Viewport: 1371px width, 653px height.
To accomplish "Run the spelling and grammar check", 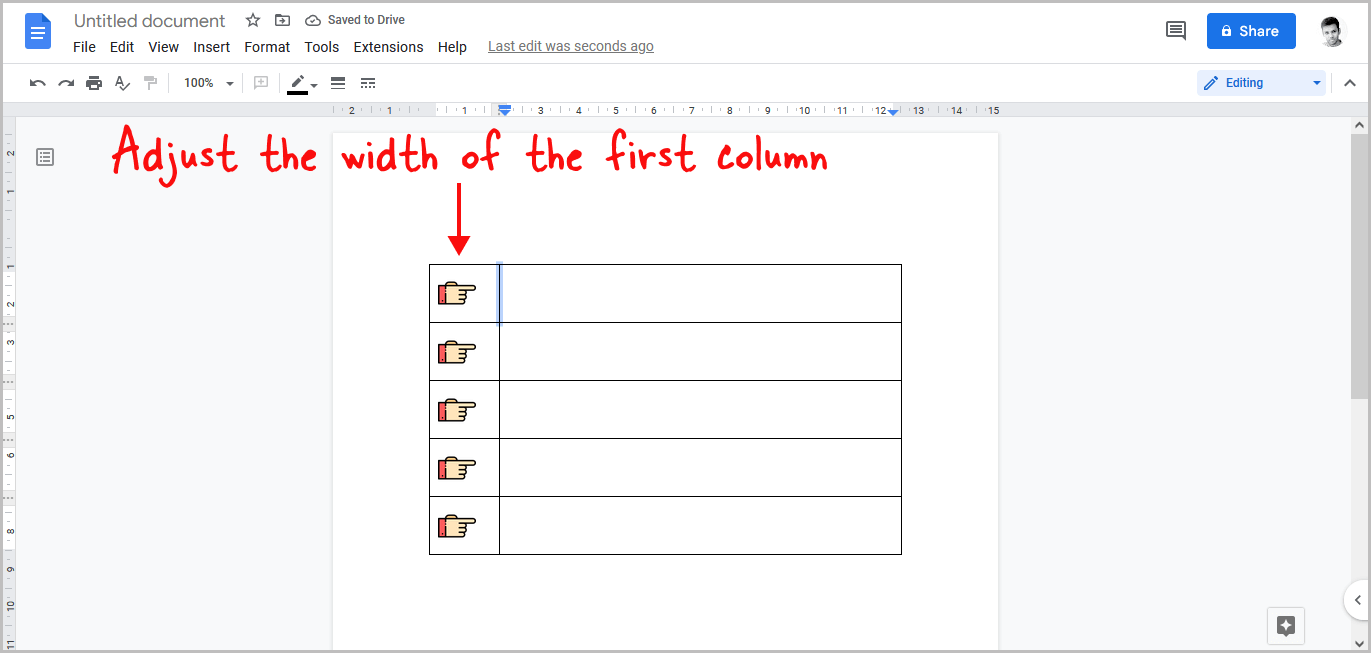I will click(122, 83).
